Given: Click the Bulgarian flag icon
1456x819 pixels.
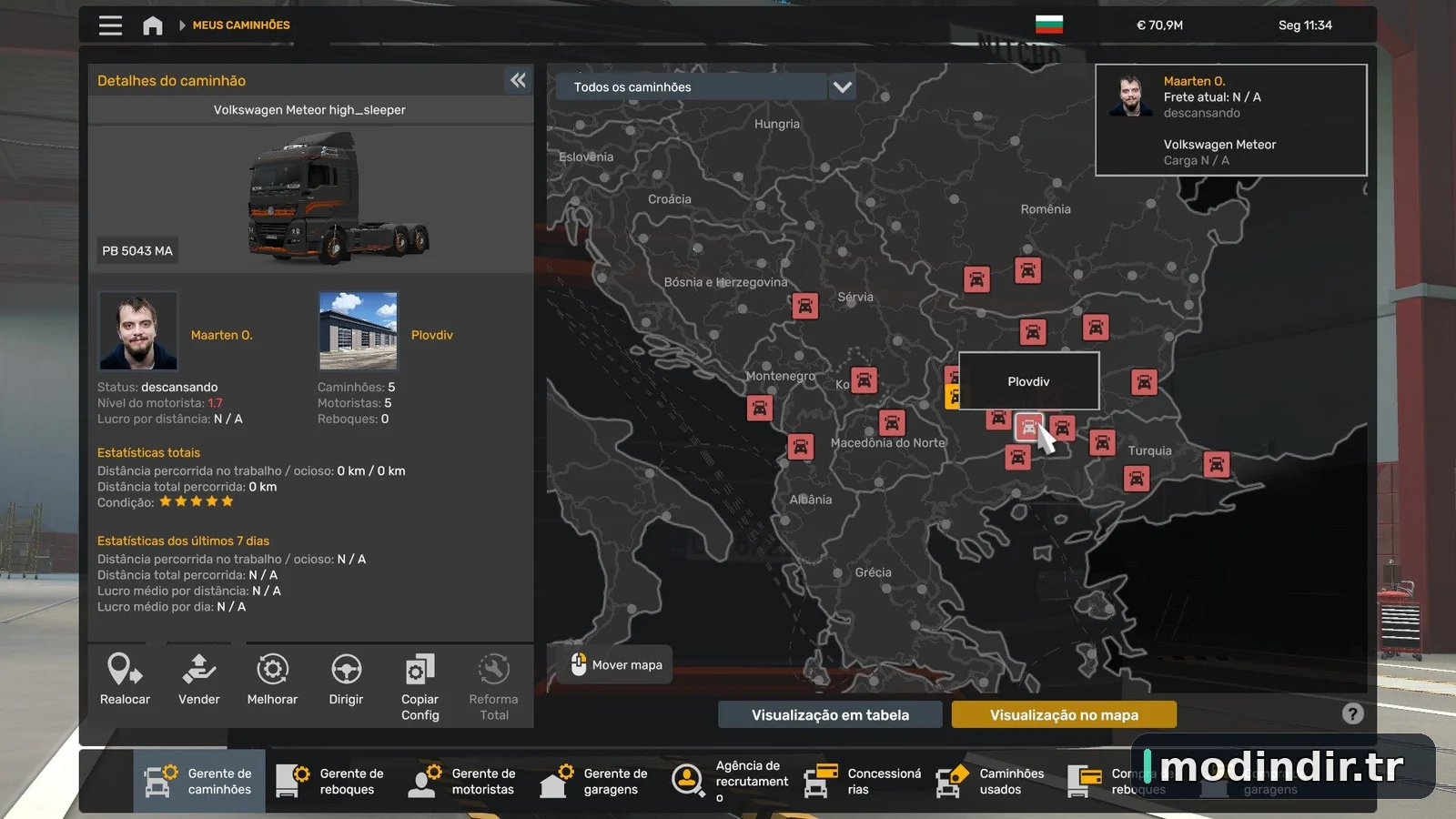Looking at the screenshot, I should (1049, 25).
